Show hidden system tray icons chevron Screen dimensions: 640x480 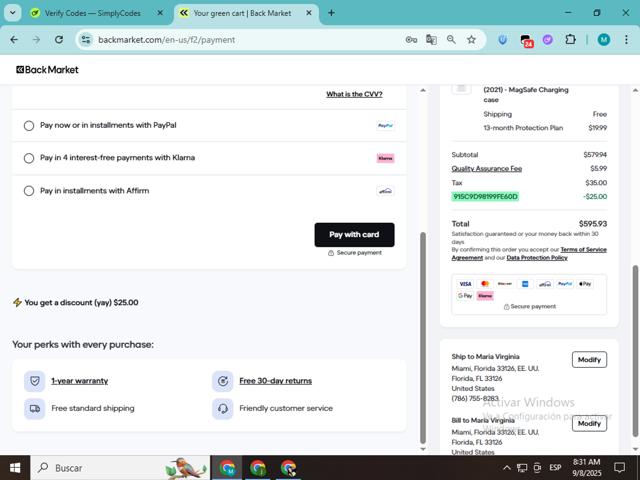[x=507, y=468]
